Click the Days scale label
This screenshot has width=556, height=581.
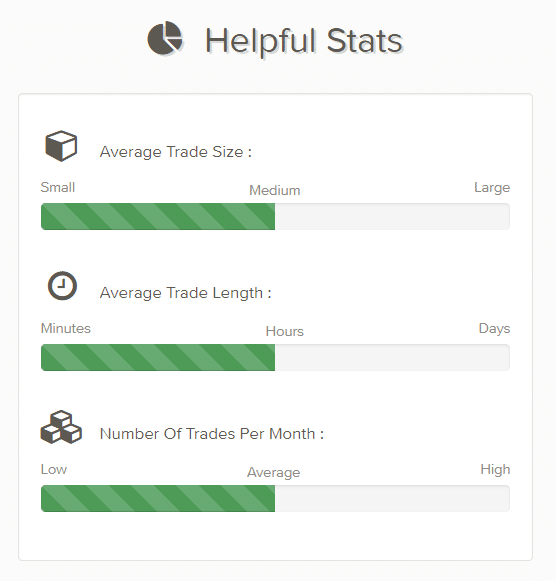tap(494, 329)
